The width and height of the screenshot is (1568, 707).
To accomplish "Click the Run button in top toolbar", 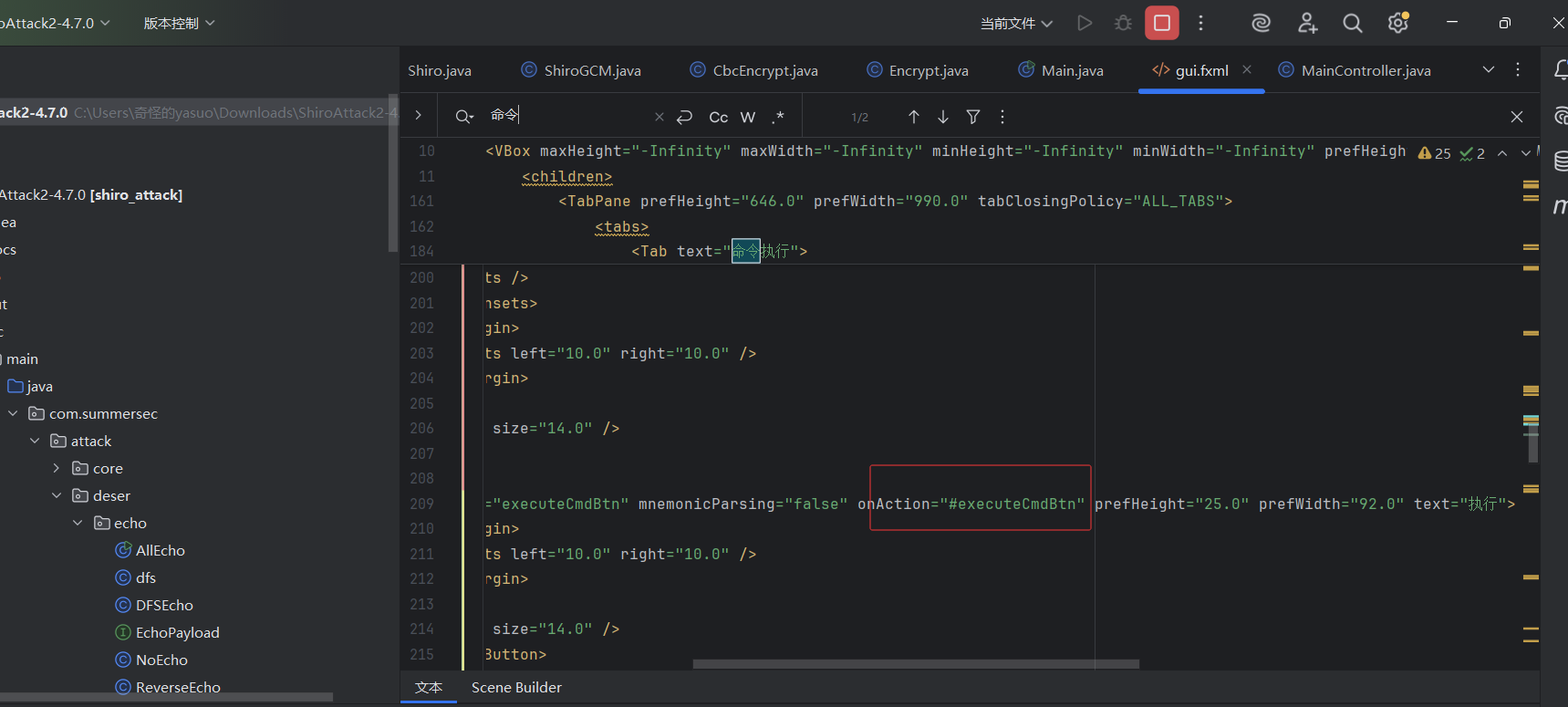I will tap(1084, 23).
